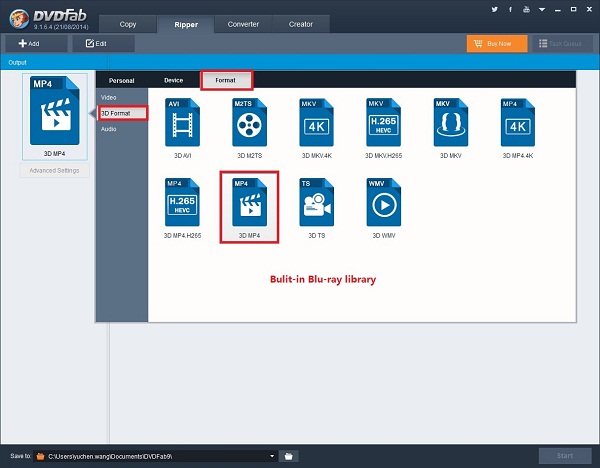The image size is (600, 468).
Task: Click the save path input field
Action: (156, 456)
